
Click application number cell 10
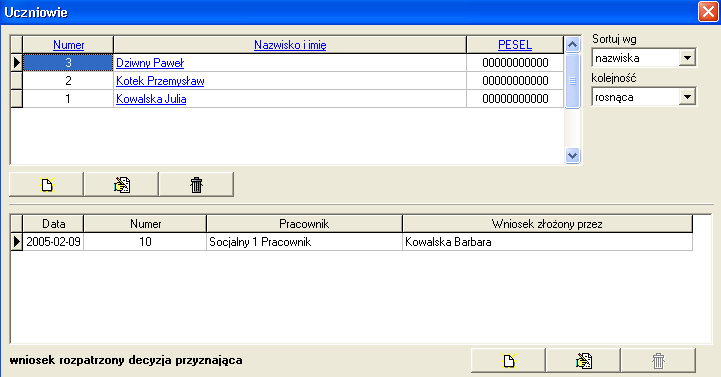pyautogui.click(x=145, y=242)
